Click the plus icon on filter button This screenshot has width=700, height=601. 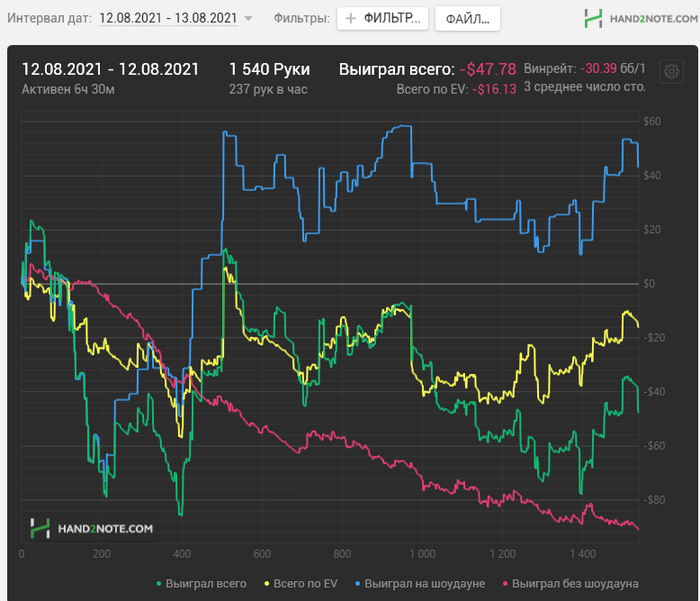click(351, 18)
